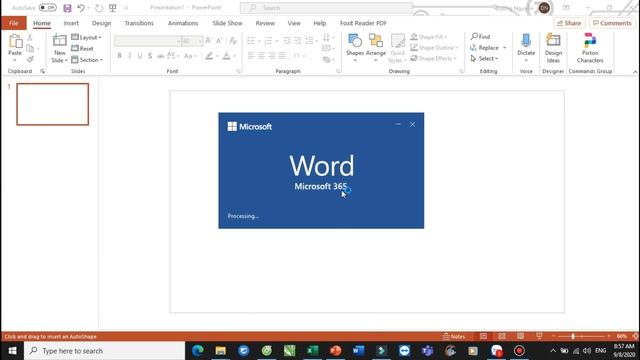Toggle the AutoSave switch
The width and height of the screenshot is (640, 360).
pyautogui.click(x=47, y=8)
